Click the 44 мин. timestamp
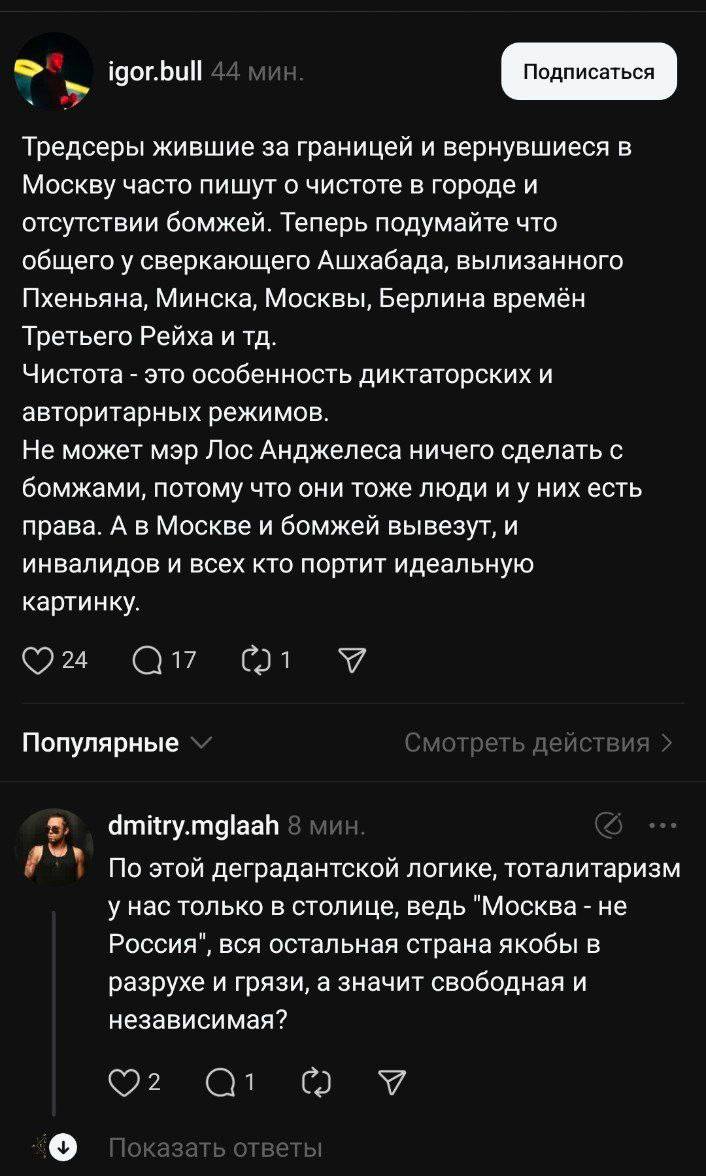Viewport: 706px width, 1176px height. pyautogui.click(x=258, y=71)
